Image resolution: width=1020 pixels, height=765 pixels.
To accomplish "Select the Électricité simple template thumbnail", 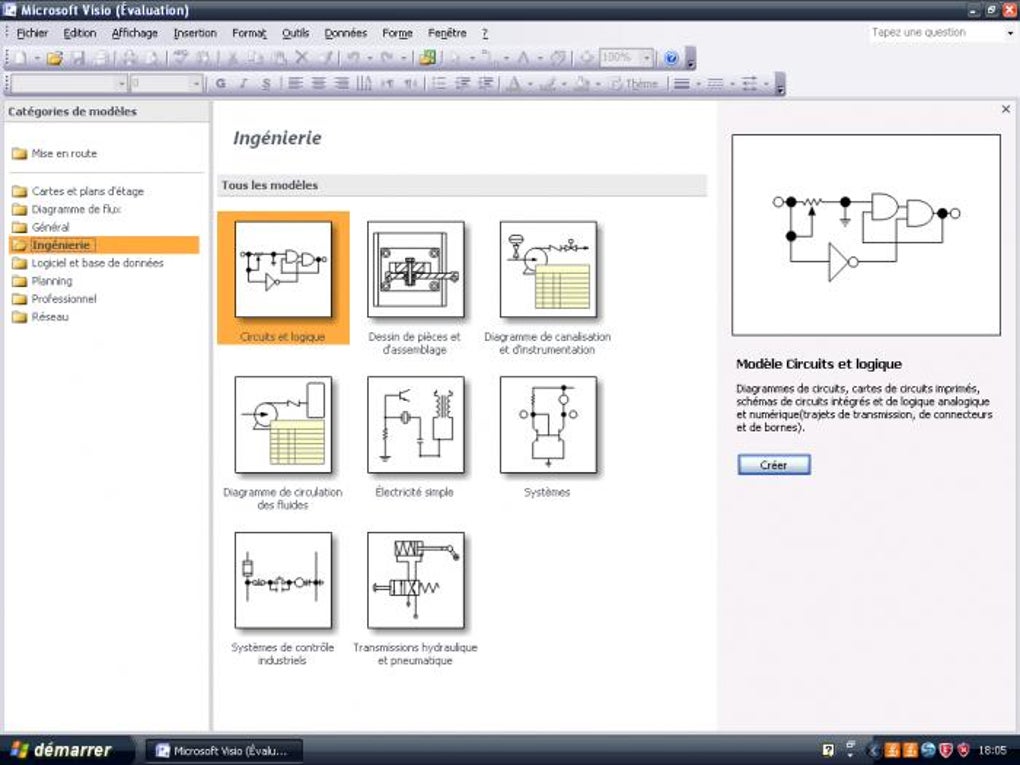I will coord(415,425).
